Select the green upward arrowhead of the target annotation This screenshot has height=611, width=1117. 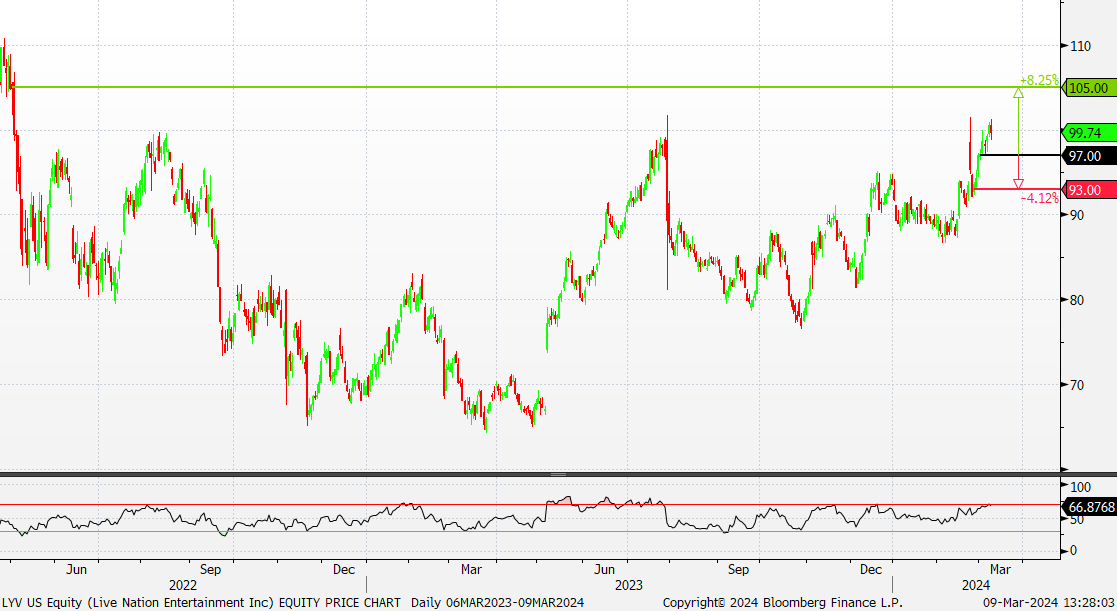tap(1018, 93)
